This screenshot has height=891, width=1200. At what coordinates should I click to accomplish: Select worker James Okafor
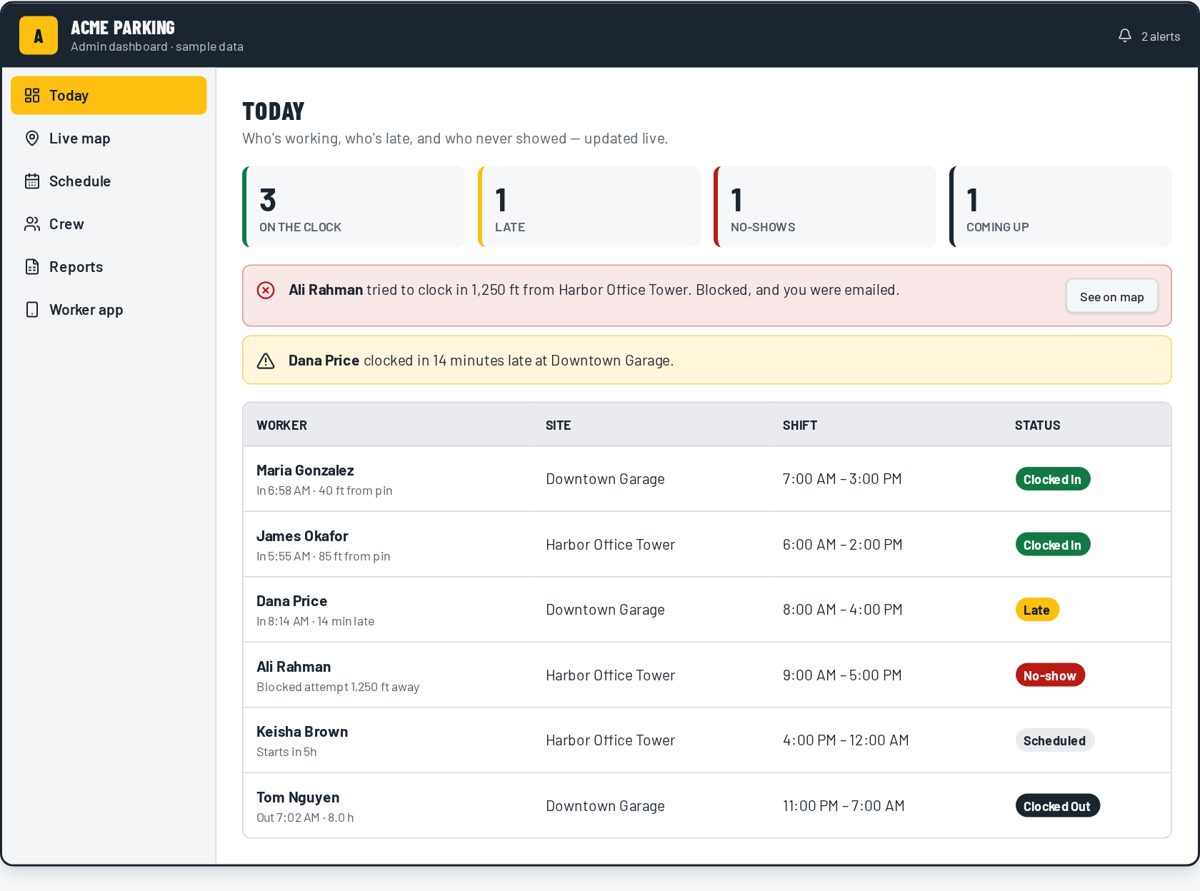(x=302, y=536)
